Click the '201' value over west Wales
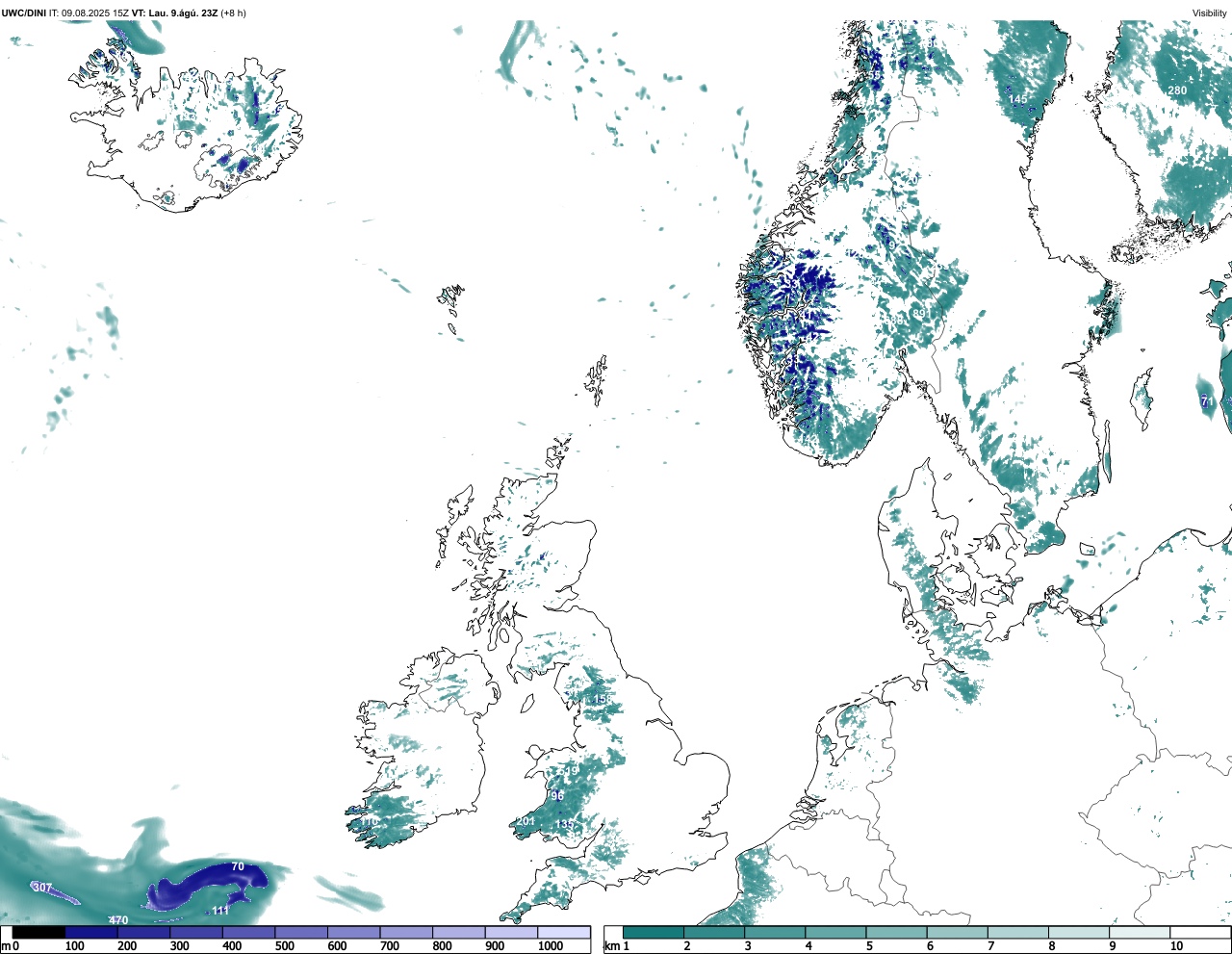The image size is (1232, 954). pos(526,821)
